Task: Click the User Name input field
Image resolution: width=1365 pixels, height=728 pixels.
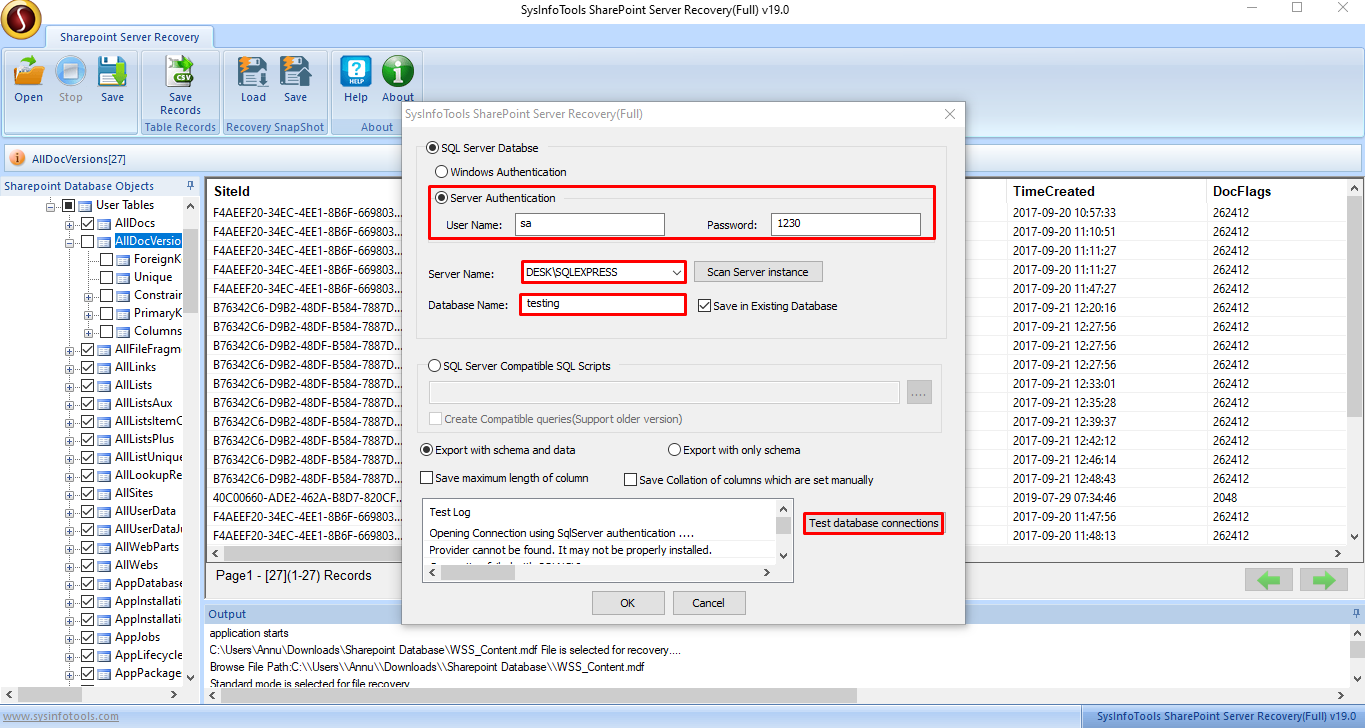Action: (x=590, y=225)
